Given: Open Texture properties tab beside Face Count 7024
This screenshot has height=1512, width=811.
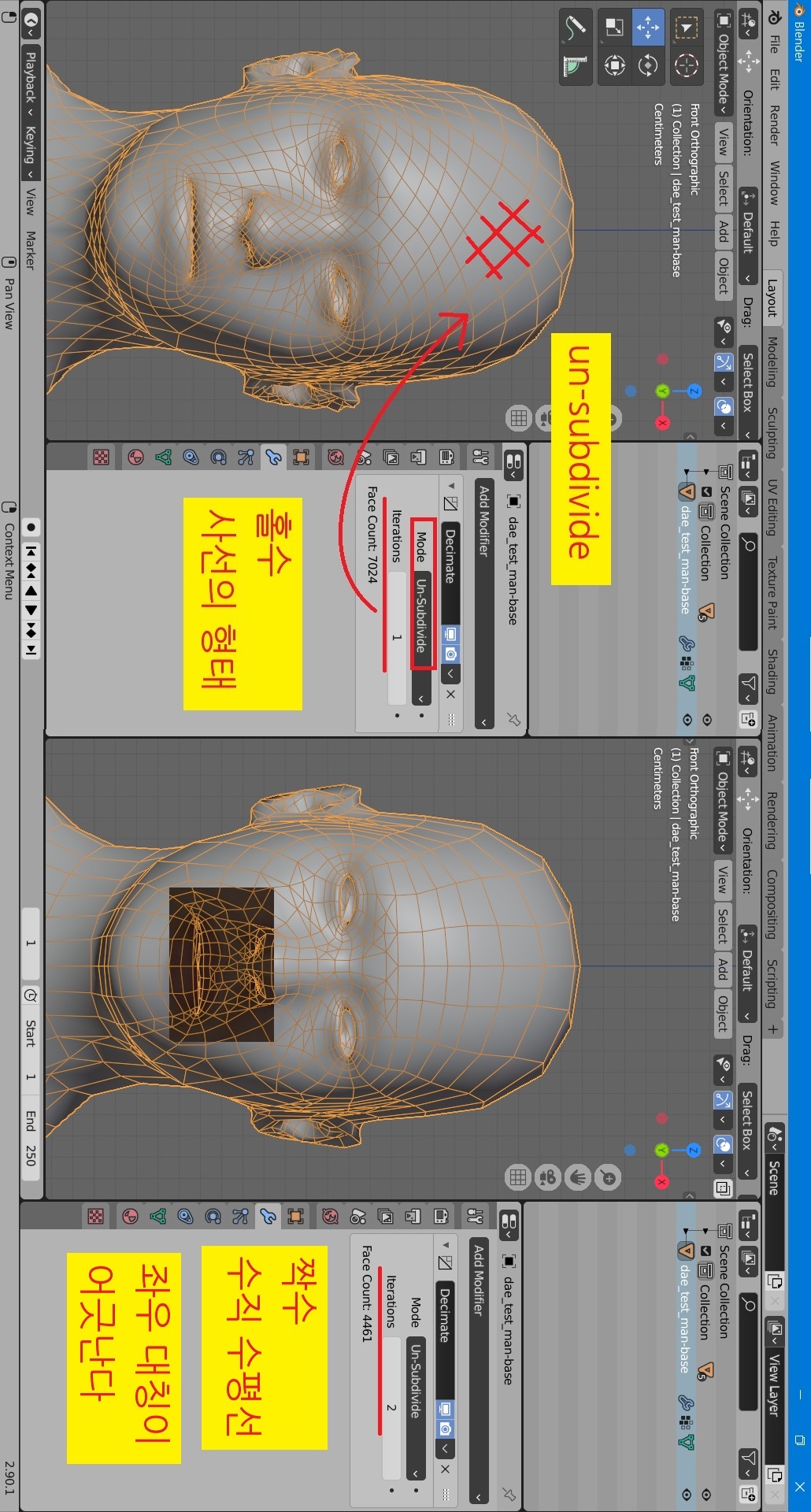Looking at the screenshot, I should click(x=101, y=457).
